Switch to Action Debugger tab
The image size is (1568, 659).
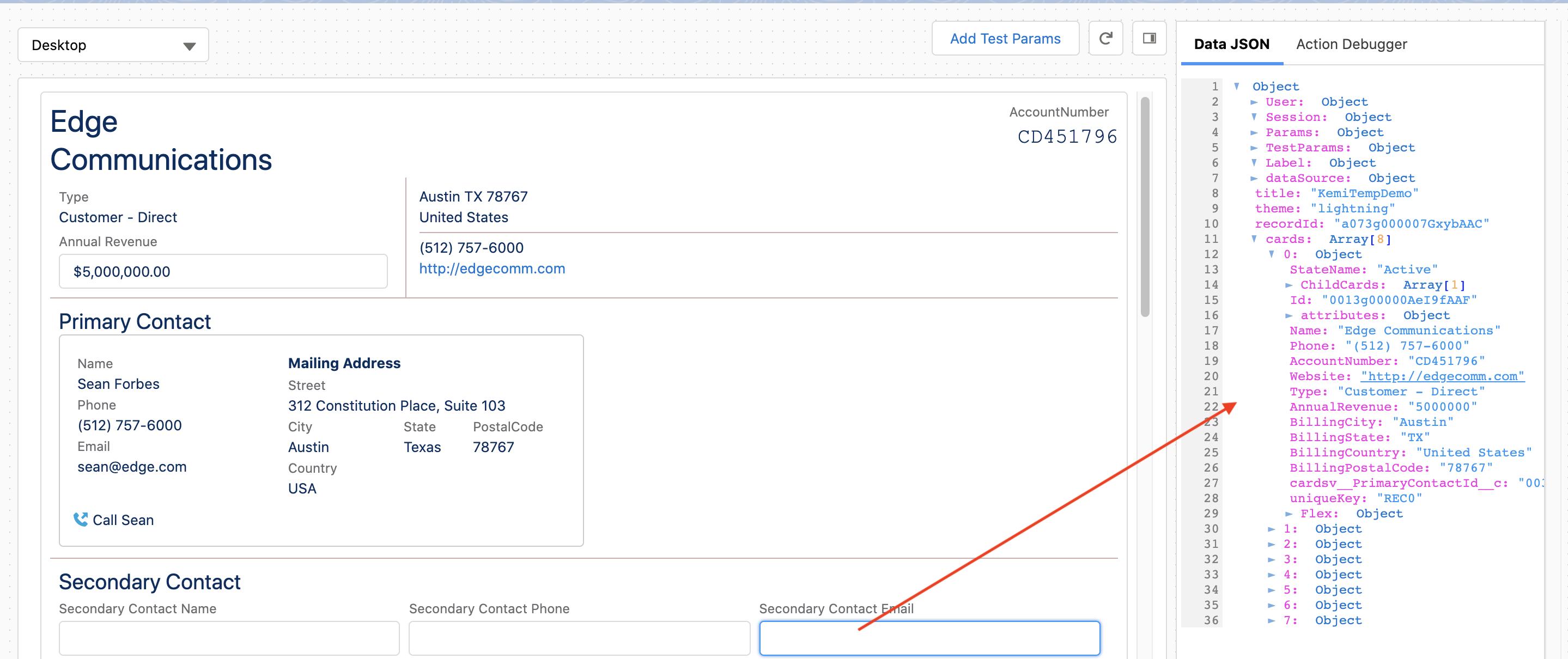click(x=1351, y=45)
